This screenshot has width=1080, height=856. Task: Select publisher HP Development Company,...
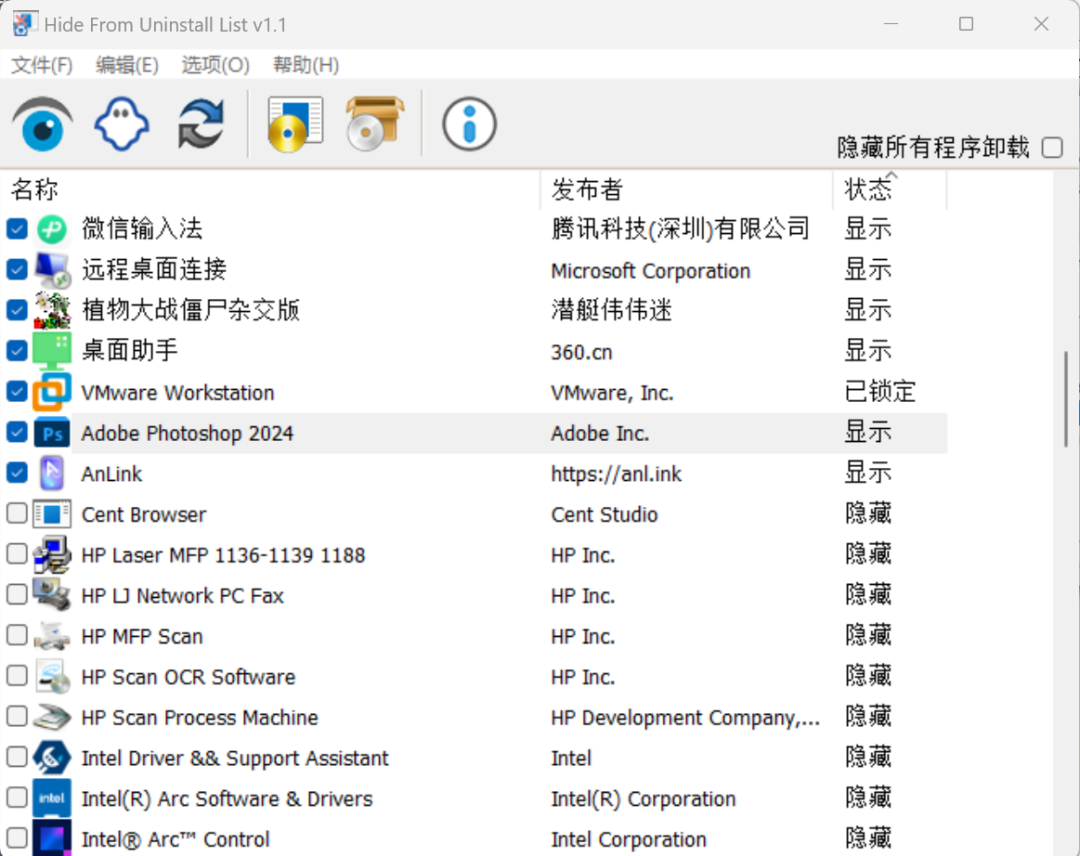click(x=685, y=718)
